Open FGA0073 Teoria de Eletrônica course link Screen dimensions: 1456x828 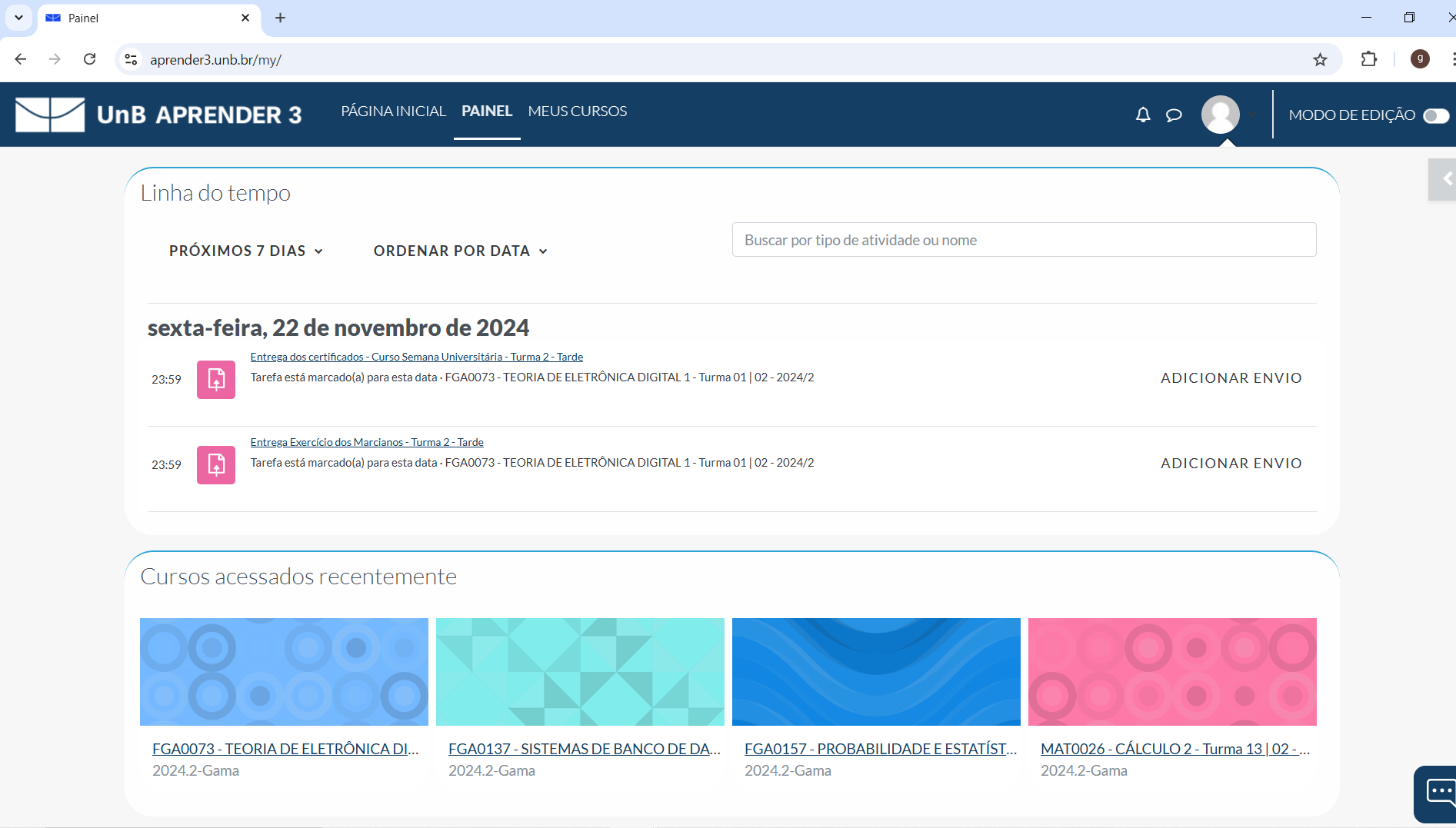coord(285,749)
